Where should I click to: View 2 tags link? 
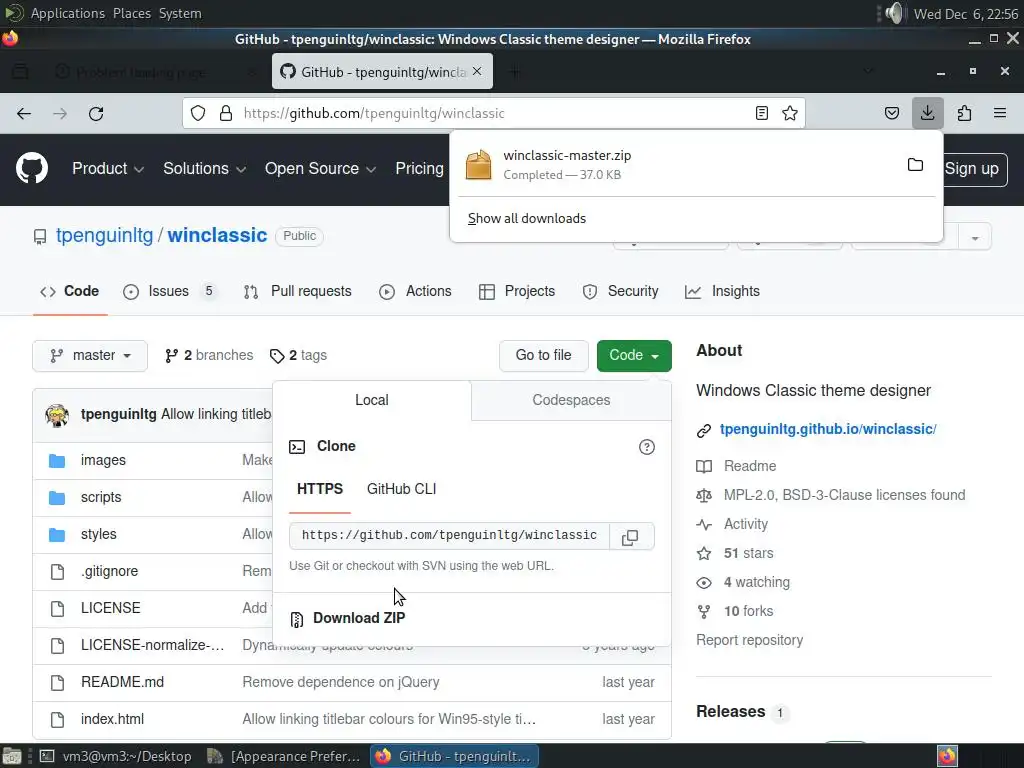click(x=298, y=355)
